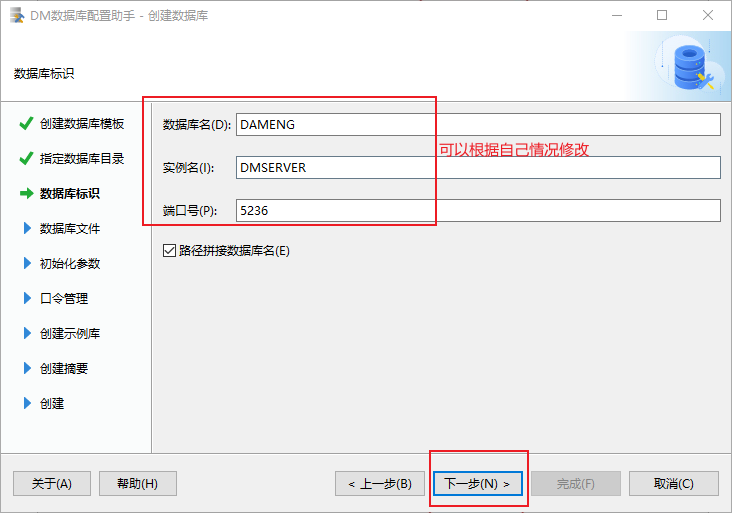Screen dimensions: 732x513
Task: Select the 指定数据库目录 step
Action: click(x=82, y=159)
